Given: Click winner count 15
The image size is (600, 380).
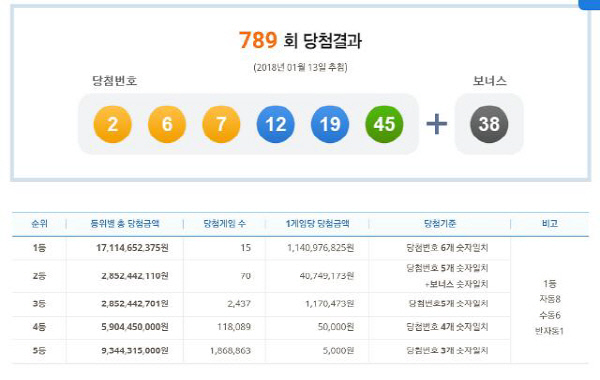Looking at the screenshot, I should [x=246, y=248].
